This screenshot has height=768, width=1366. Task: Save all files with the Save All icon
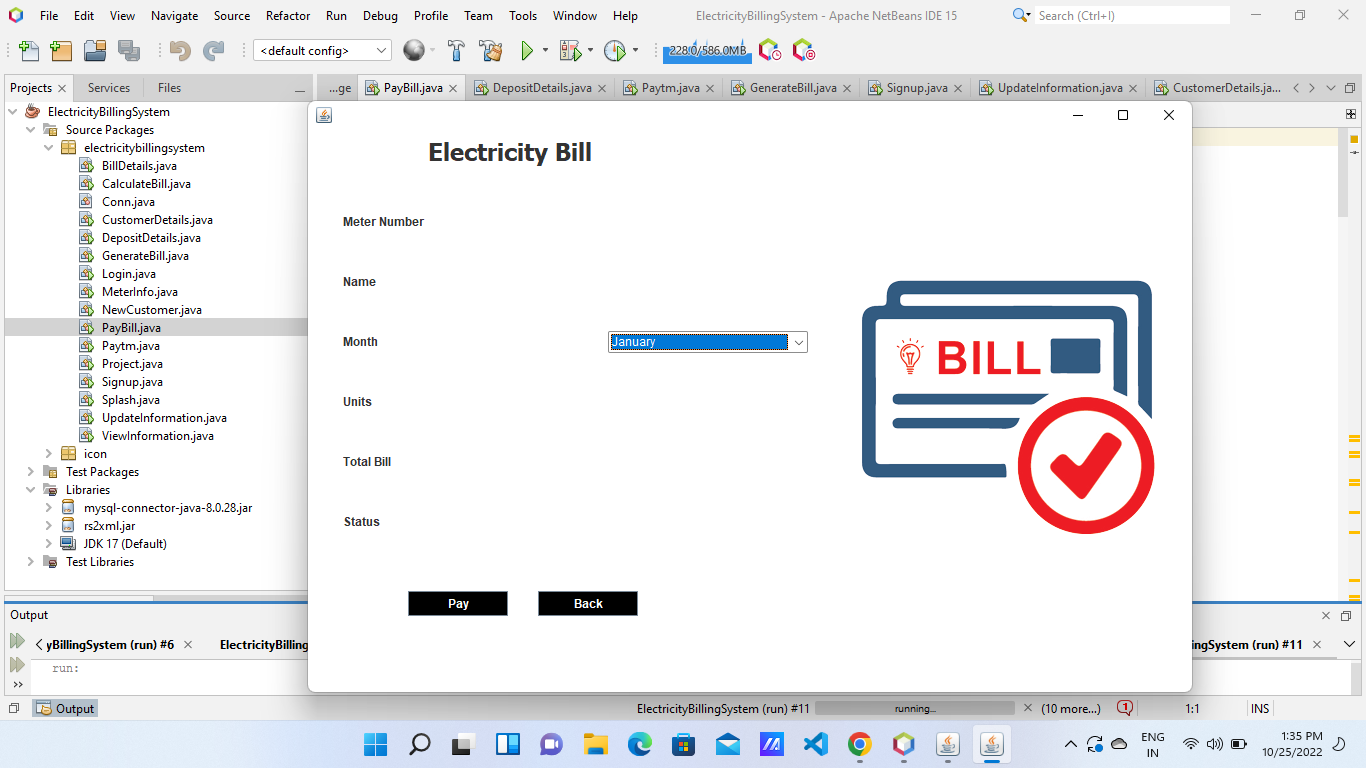point(127,50)
